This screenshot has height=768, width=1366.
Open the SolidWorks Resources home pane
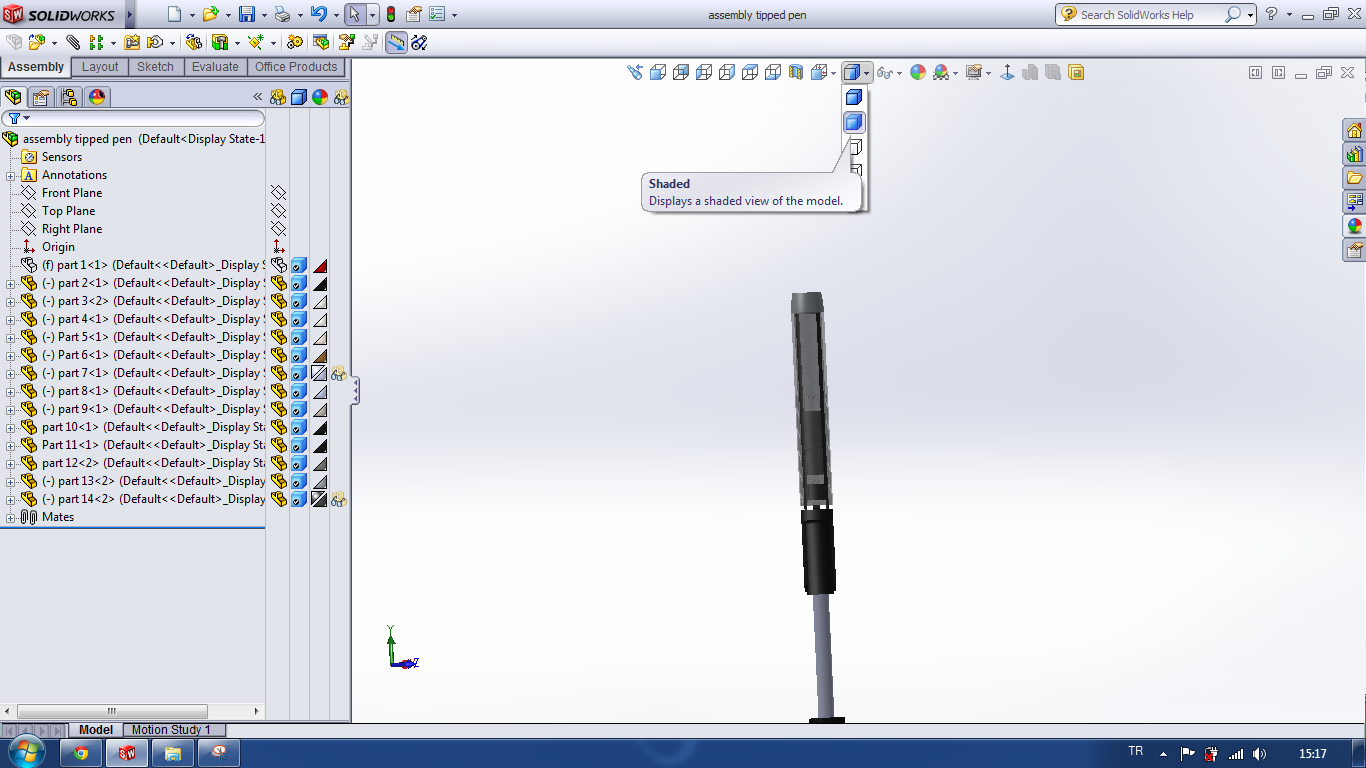point(1354,131)
